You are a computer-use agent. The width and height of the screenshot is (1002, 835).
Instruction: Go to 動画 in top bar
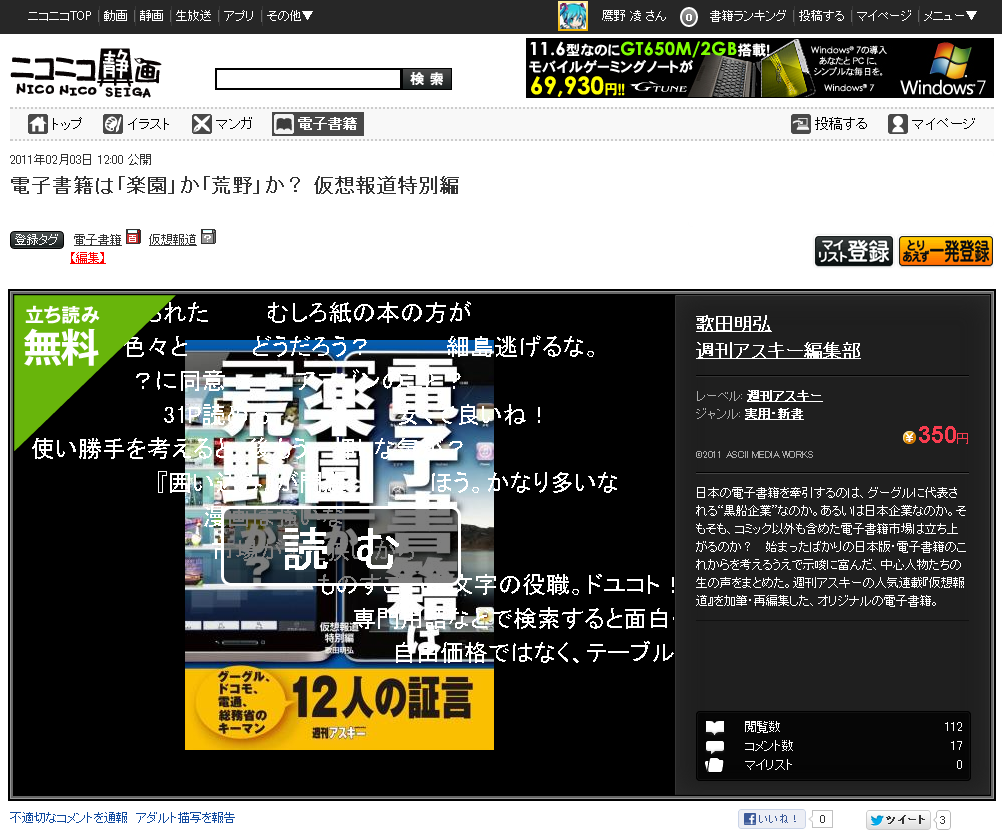[x=116, y=16]
